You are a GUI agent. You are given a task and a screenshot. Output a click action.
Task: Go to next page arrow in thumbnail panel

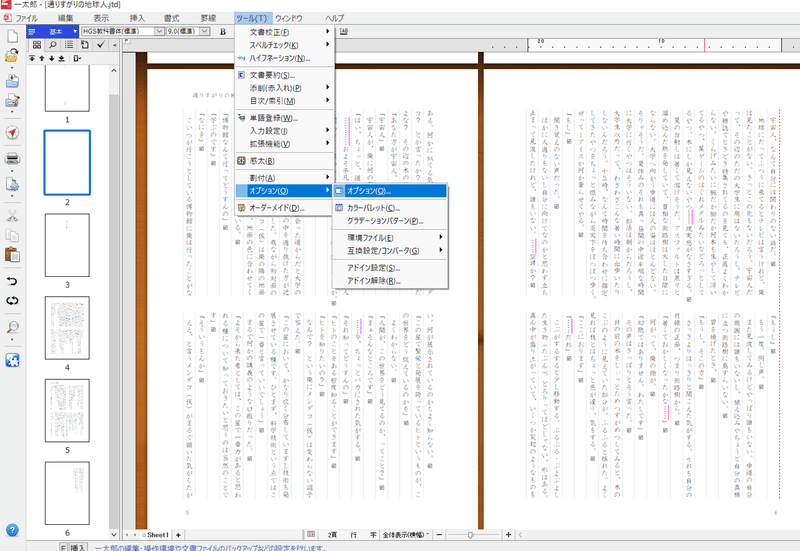(52, 58)
